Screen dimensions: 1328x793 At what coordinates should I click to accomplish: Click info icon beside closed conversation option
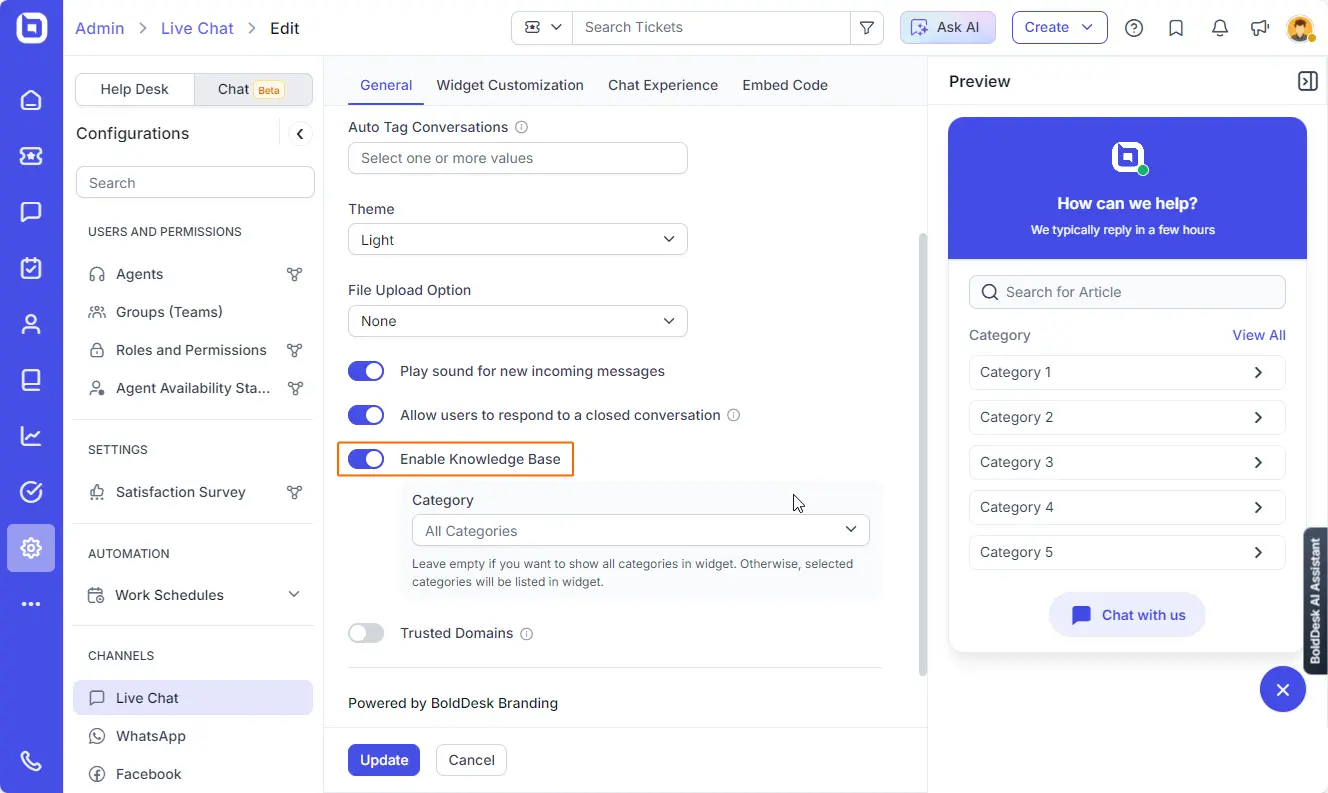(x=733, y=415)
